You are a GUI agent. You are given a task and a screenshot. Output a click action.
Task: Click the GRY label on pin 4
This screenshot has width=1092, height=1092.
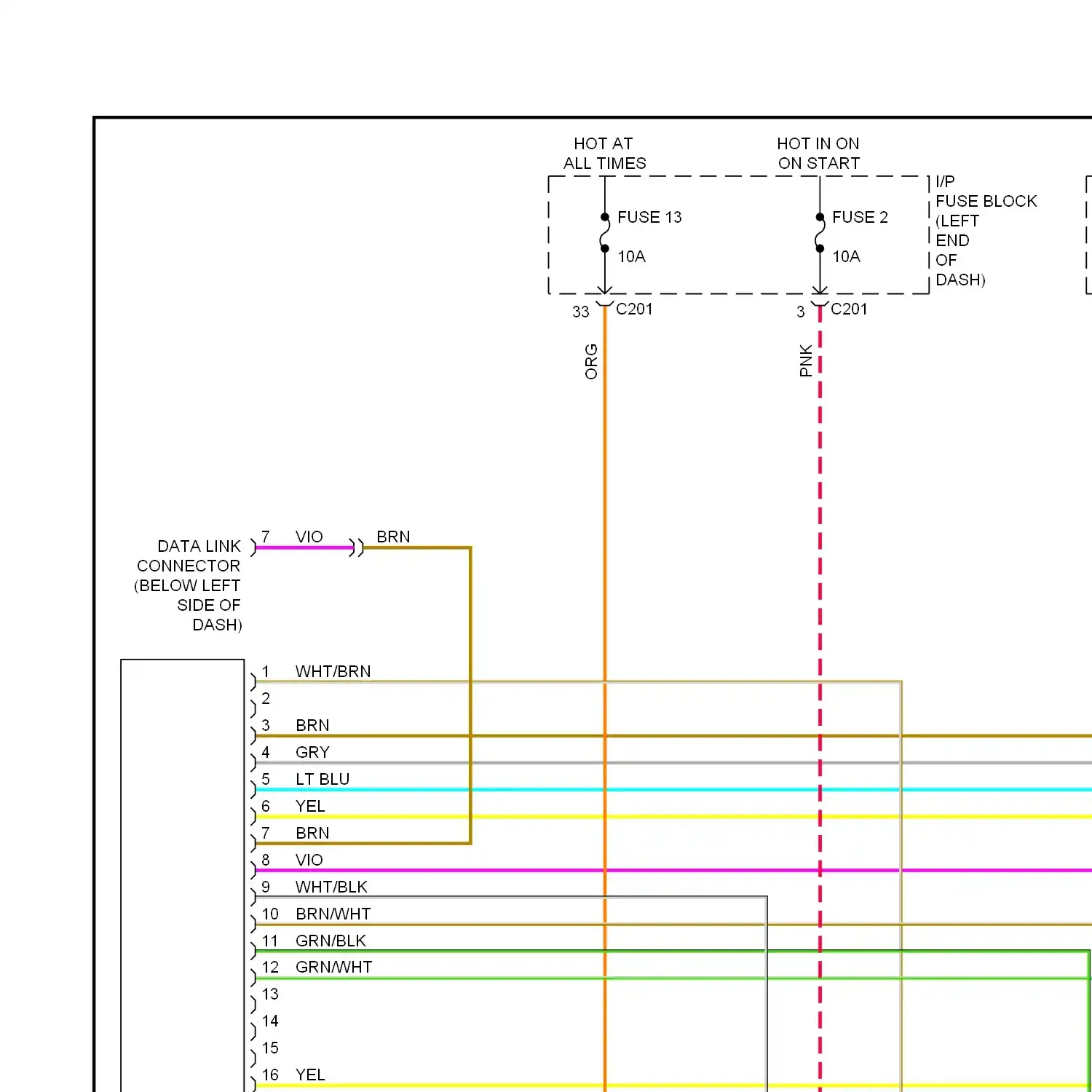point(312,752)
